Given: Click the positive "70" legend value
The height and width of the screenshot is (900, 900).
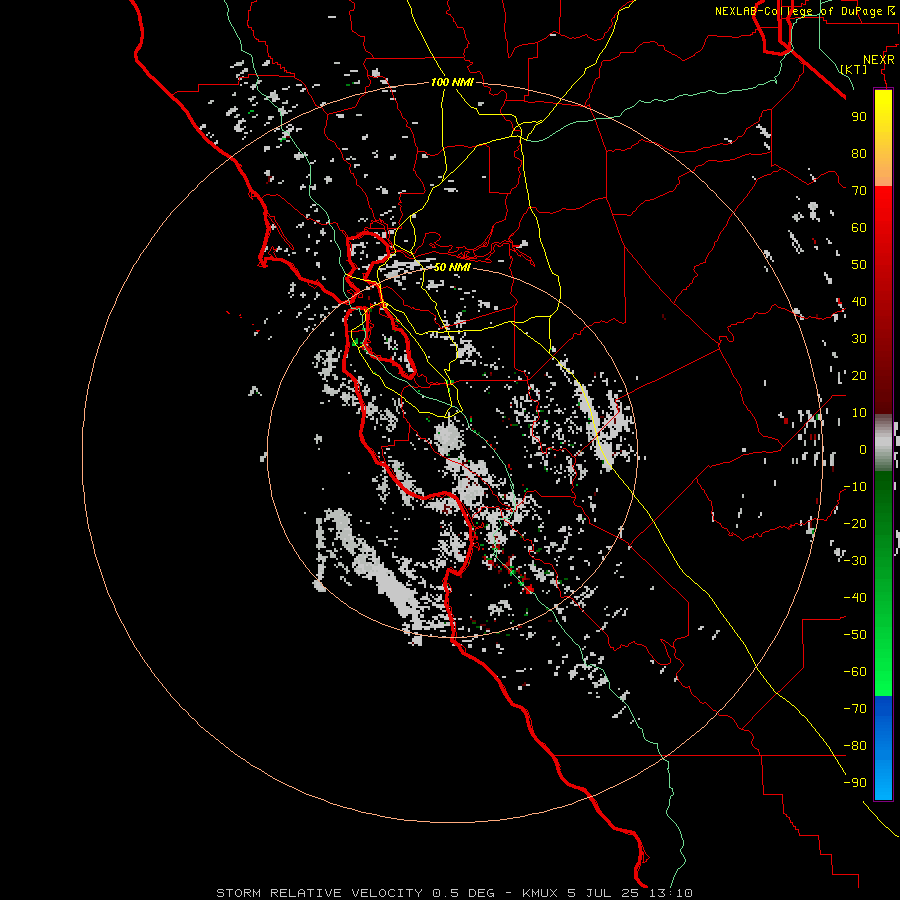Looking at the screenshot, I should point(859,191).
